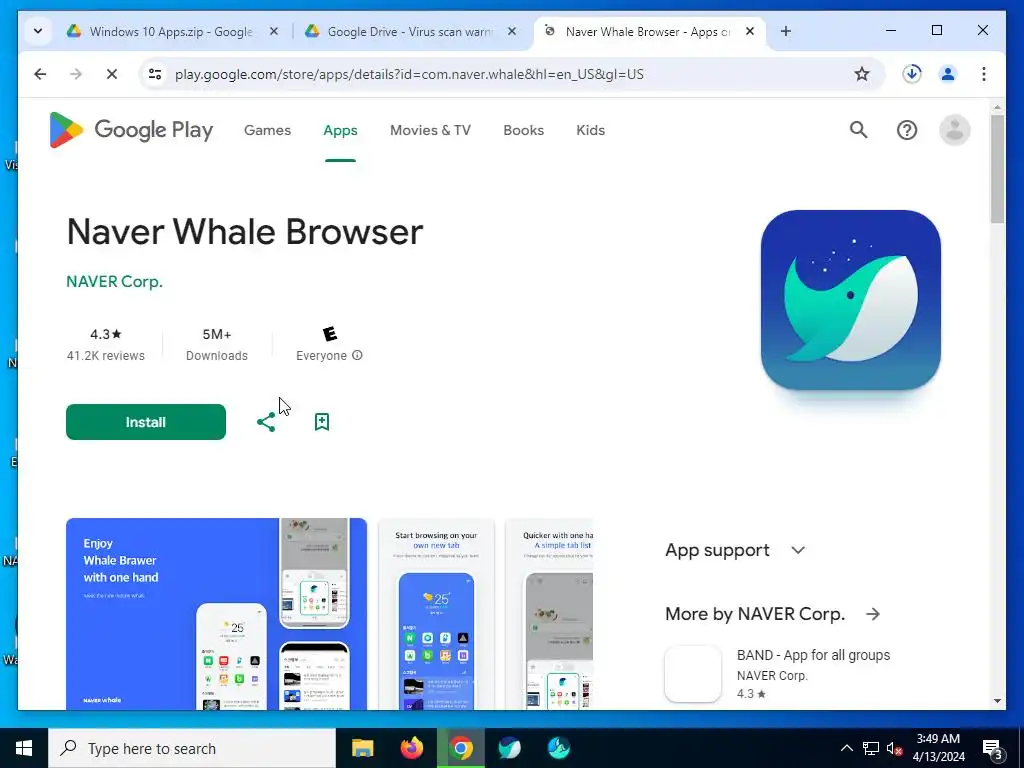Click the Chrome taskbar icon
This screenshot has width=1024, height=768.
[460, 748]
